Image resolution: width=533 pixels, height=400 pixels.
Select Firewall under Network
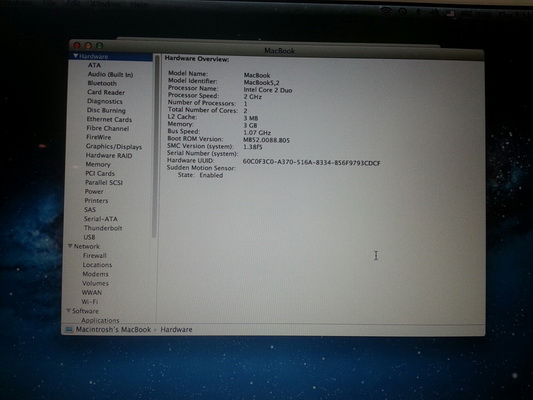(x=94, y=256)
